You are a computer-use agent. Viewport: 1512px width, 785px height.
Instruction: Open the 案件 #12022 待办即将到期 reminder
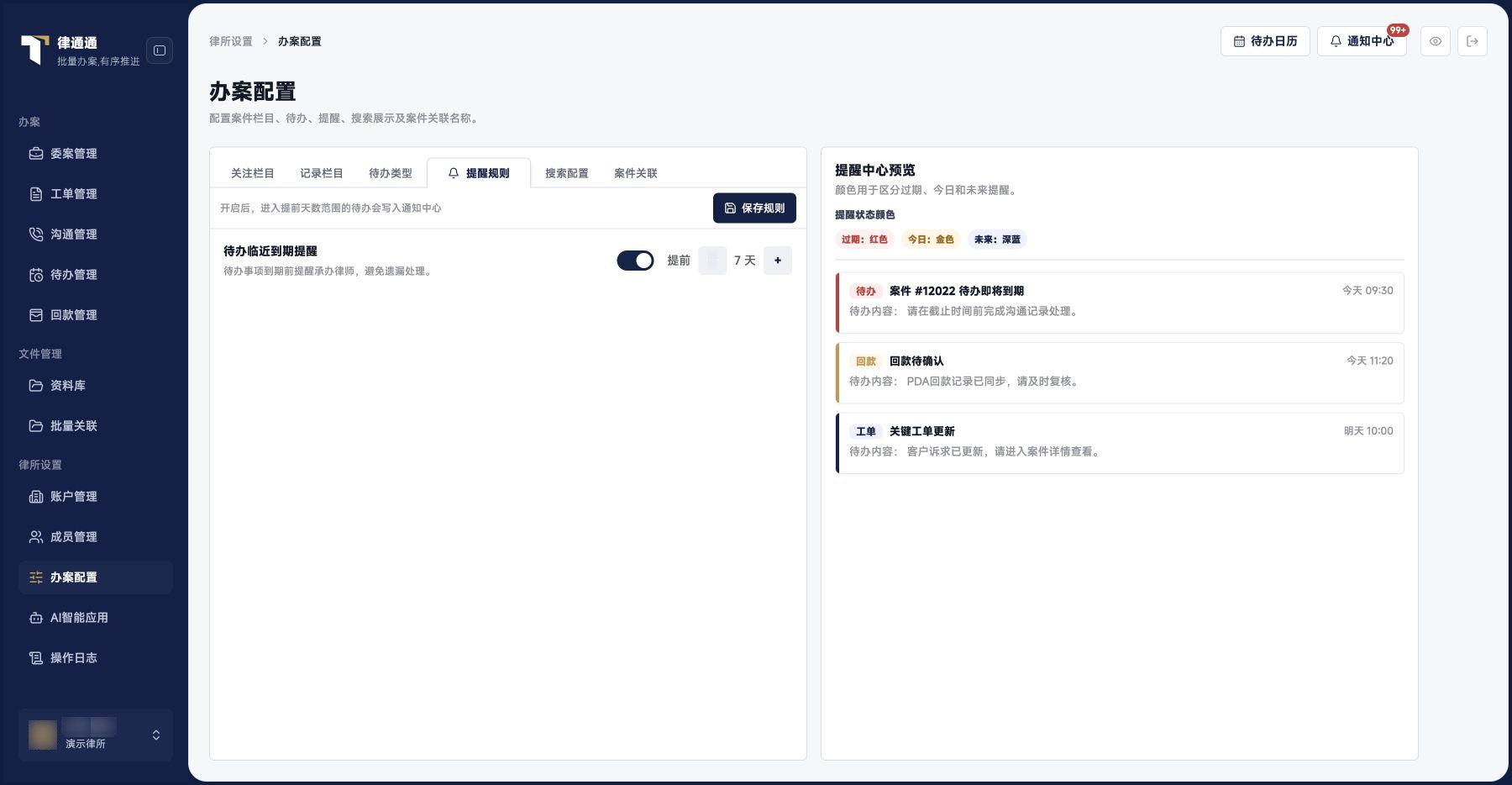[1120, 303]
